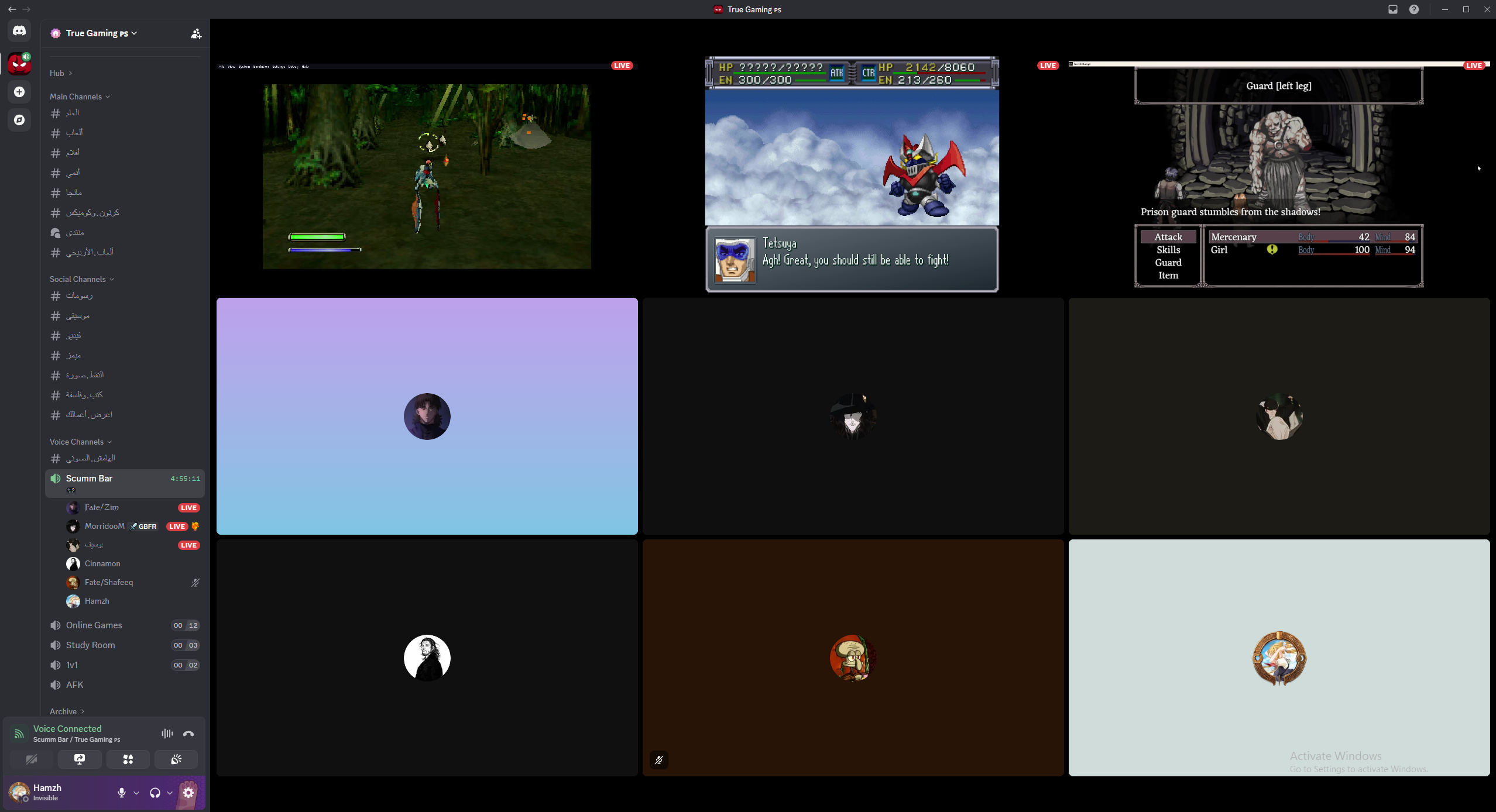Click the GBFR tag next to MorridooM
Viewport: 1496px width, 812px height.
tap(143, 527)
